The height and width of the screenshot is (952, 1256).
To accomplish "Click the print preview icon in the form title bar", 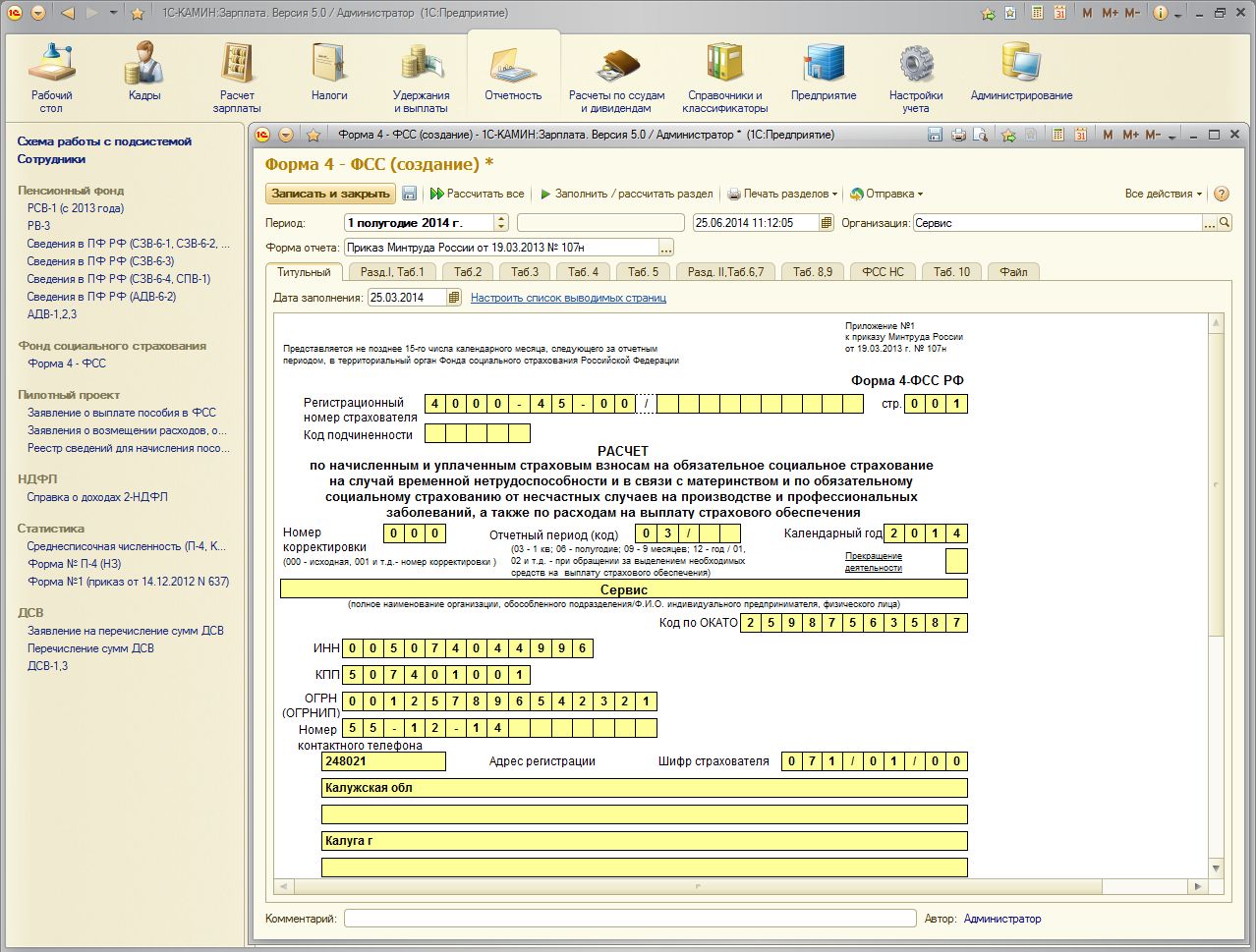I will (980, 135).
